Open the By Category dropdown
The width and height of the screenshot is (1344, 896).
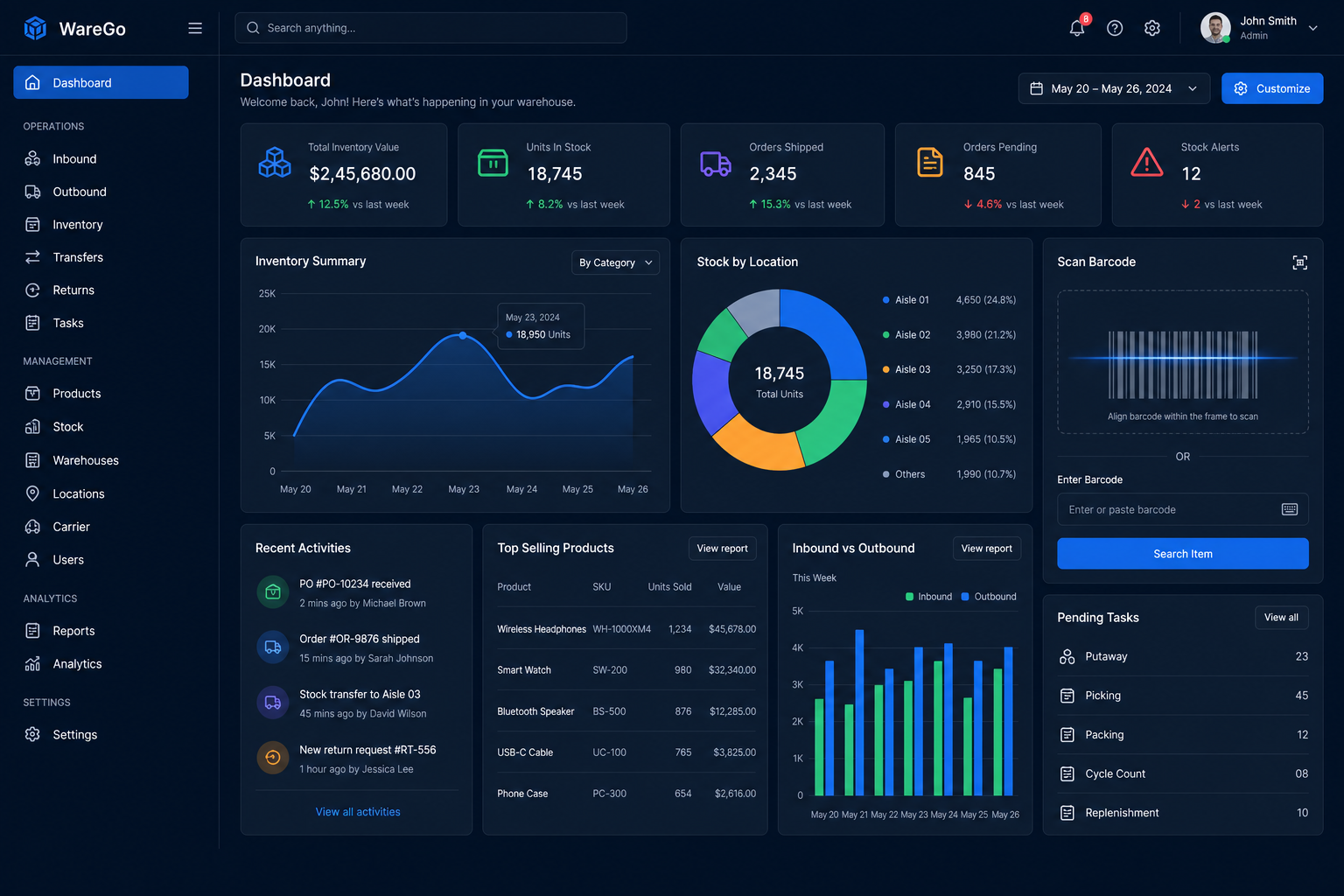pyautogui.click(x=615, y=262)
